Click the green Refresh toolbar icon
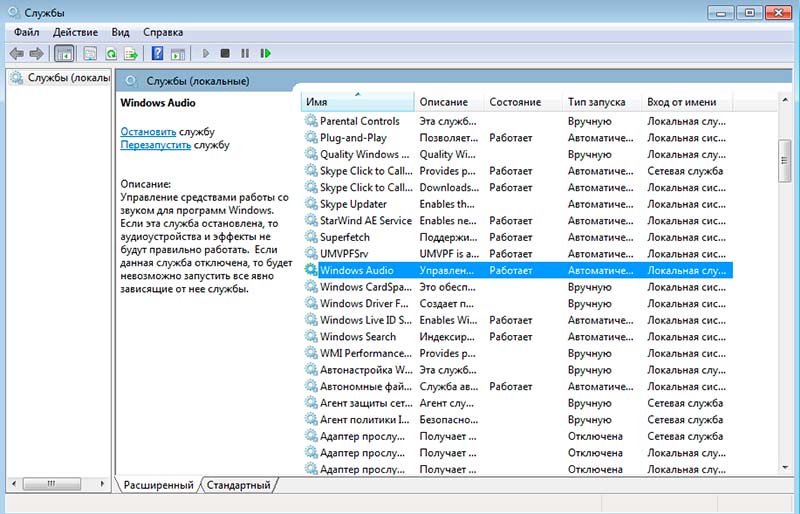Image resolution: width=800 pixels, height=514 pixels. click(x=111, y=53)
